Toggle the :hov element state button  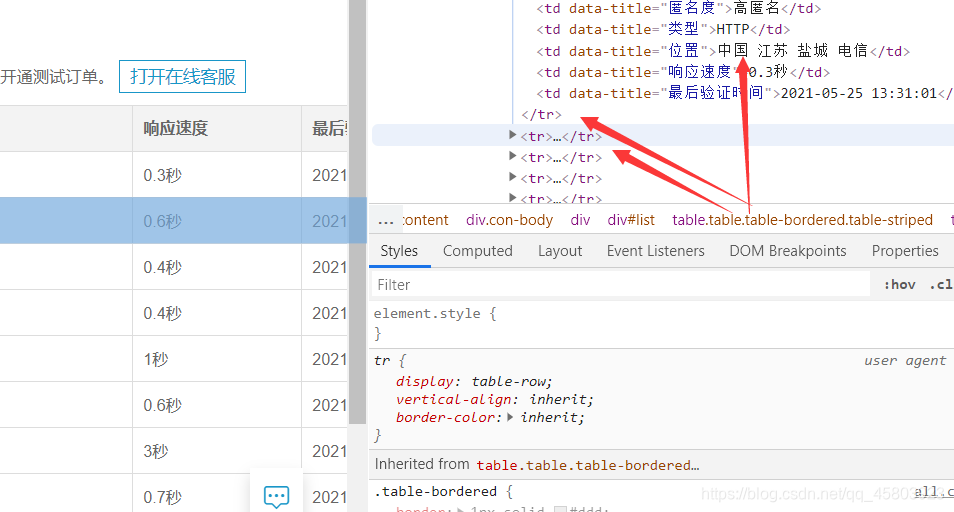coord(899,285)
